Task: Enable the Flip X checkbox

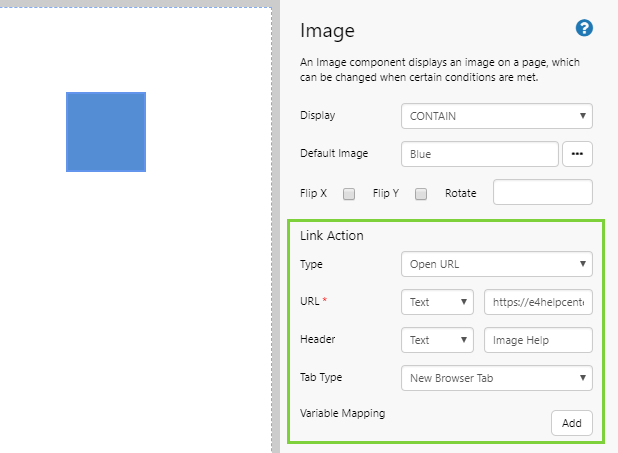Action: (349, 193)
